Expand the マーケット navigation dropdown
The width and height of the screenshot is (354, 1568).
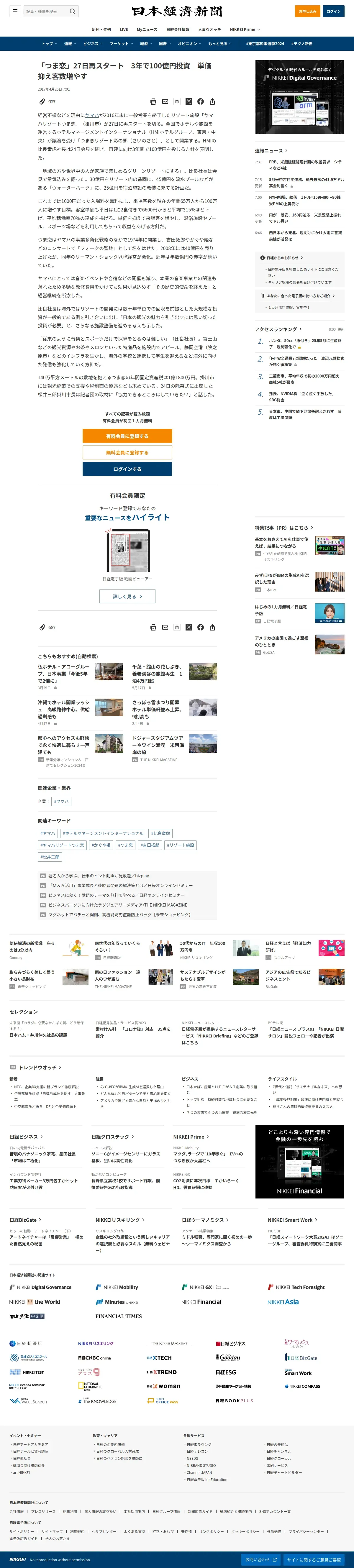click(x=121, y=44)
